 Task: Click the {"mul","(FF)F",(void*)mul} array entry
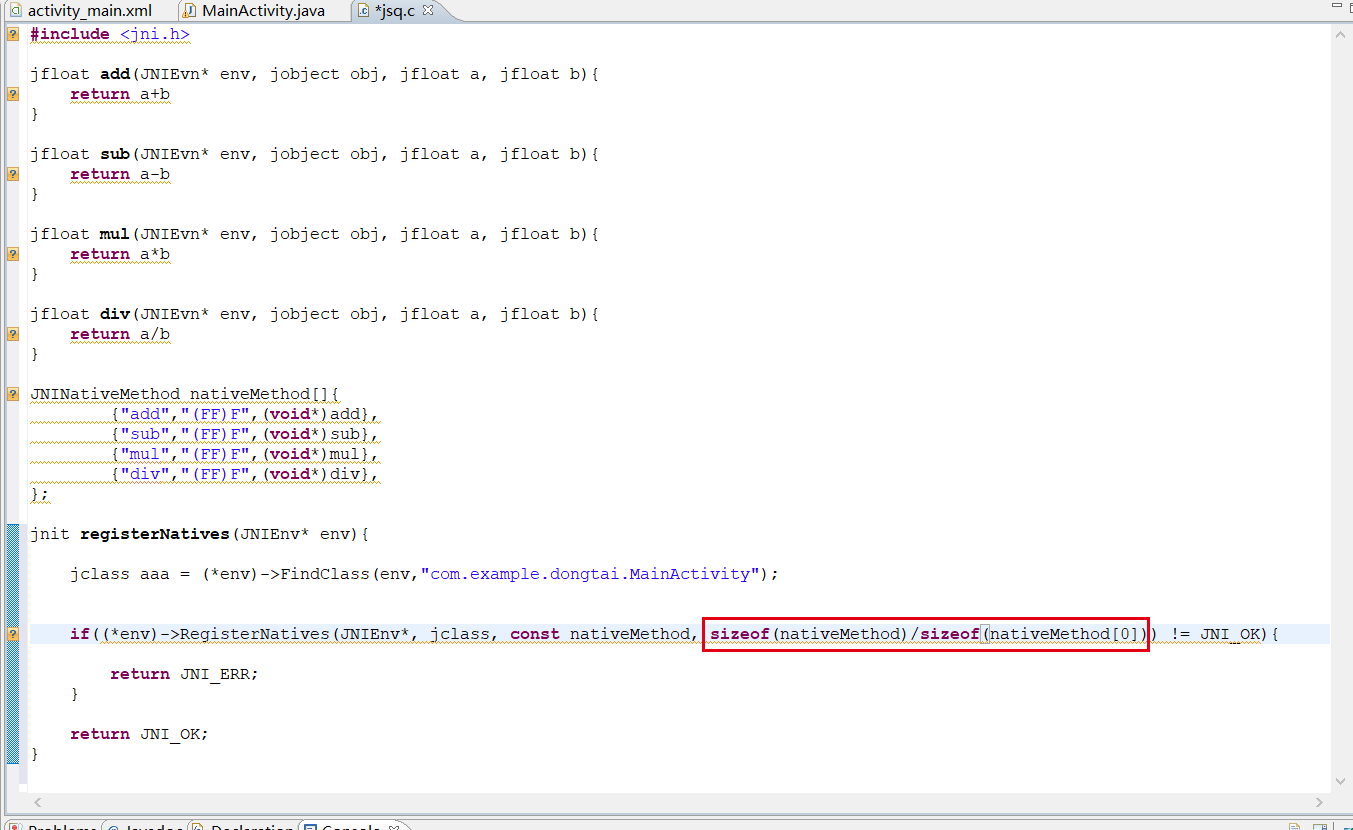click(x=240, y=454)
